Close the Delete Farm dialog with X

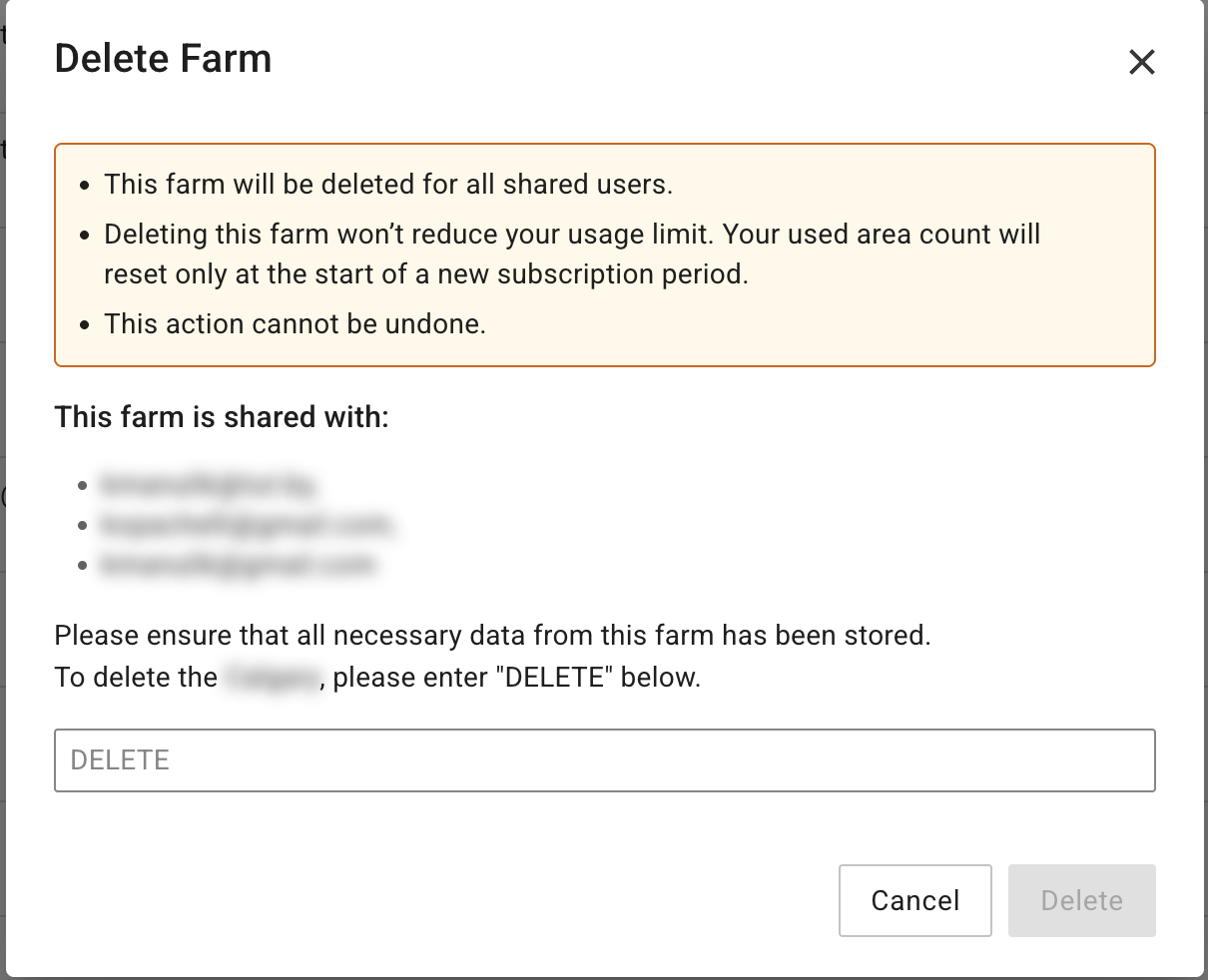click(1141, 62)
